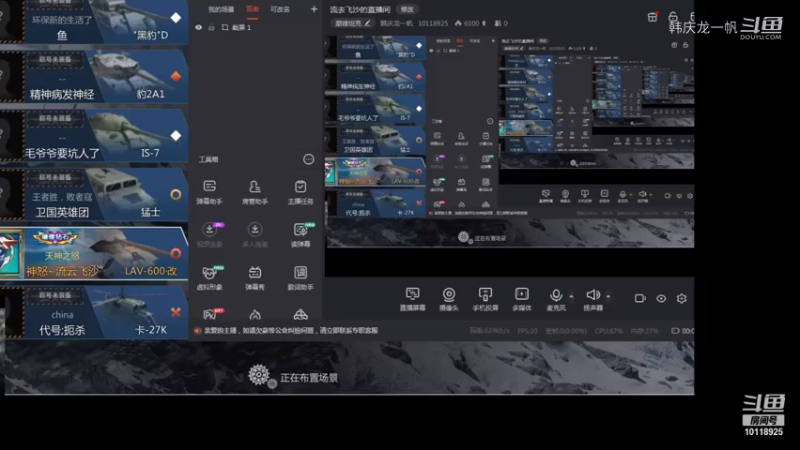The width and height of the screenshot is (800, 450).
Task: Click the 韩庆龙一帆 streamer name in header
Action: pyautogui.click(x=396, y=23)
